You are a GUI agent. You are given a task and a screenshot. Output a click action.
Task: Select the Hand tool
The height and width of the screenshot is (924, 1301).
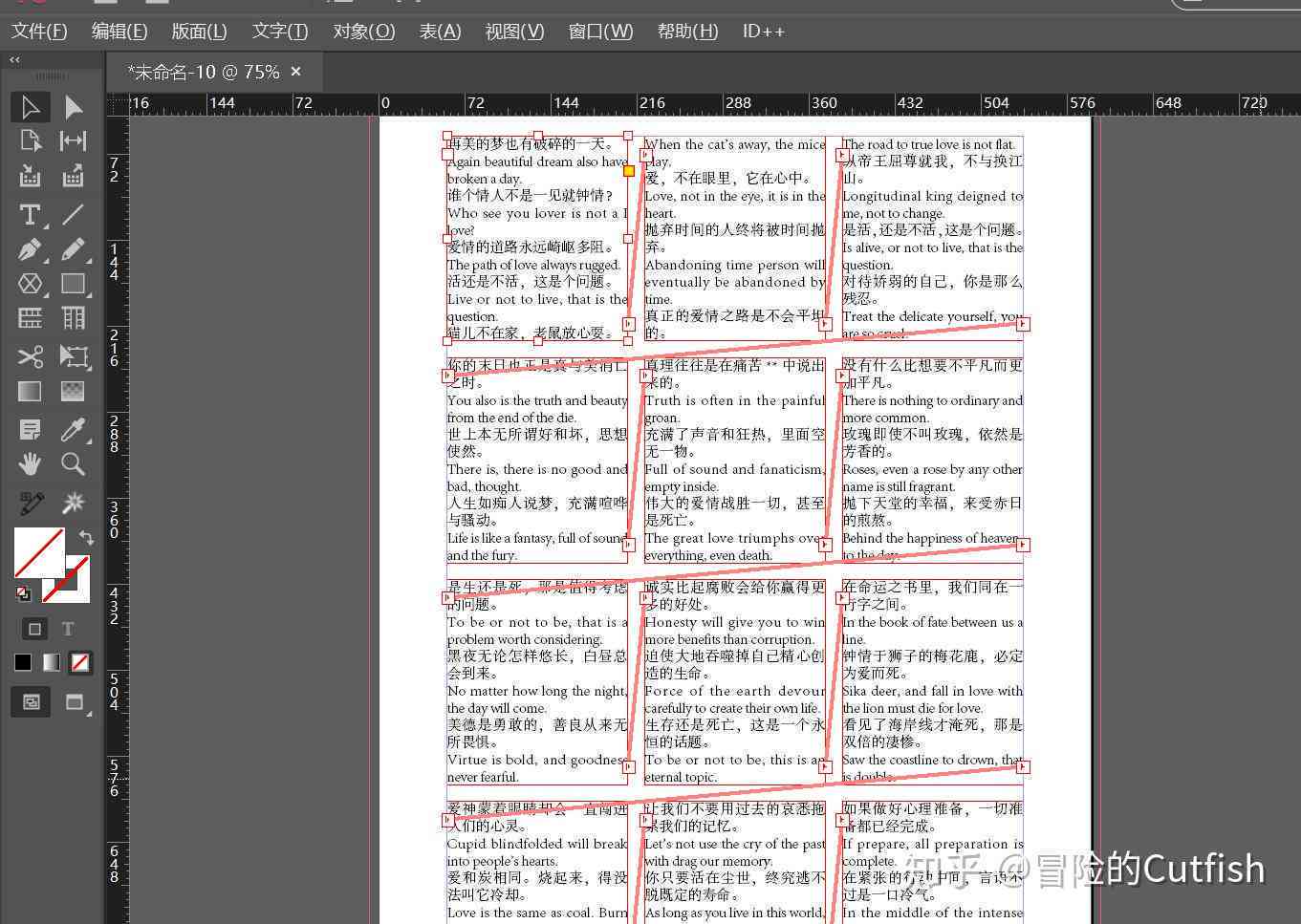pos(31,464)
